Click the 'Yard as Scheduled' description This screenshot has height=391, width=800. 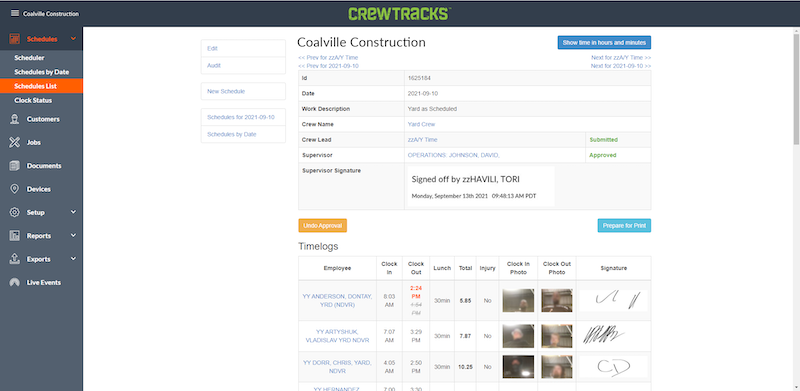click(x=432, y=109)
